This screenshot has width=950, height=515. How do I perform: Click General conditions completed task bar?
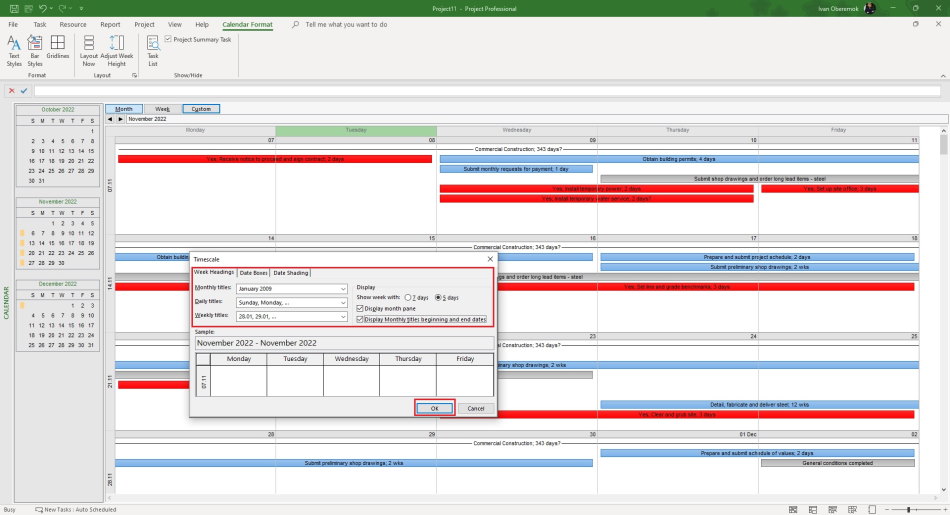(837, 463)
